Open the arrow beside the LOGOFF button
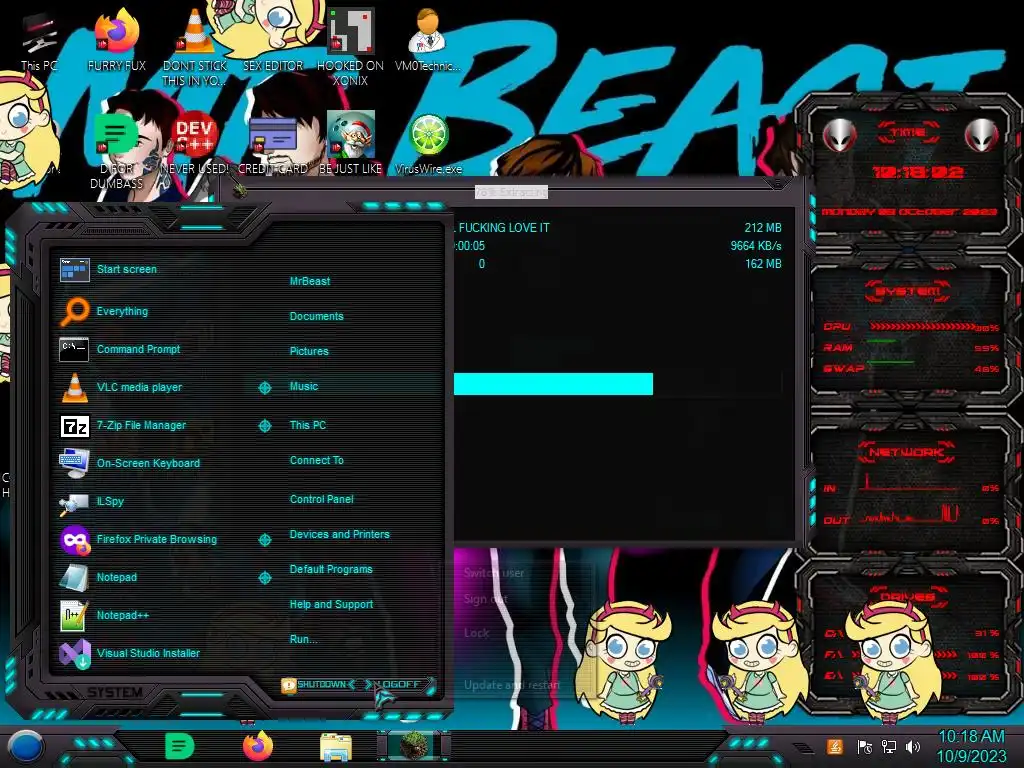The image size is (1024, 768). coord(430,684)
